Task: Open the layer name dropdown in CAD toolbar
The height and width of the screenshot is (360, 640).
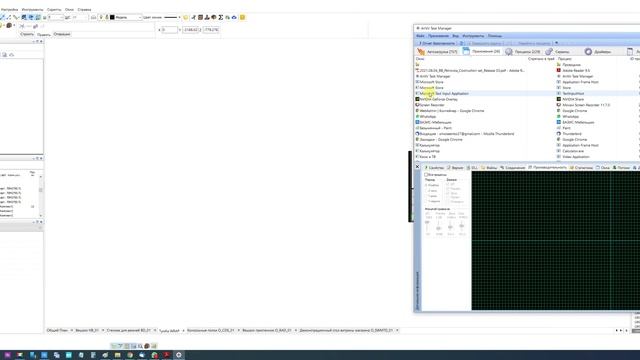Action: pyautogui.click(x=140, y=18)
